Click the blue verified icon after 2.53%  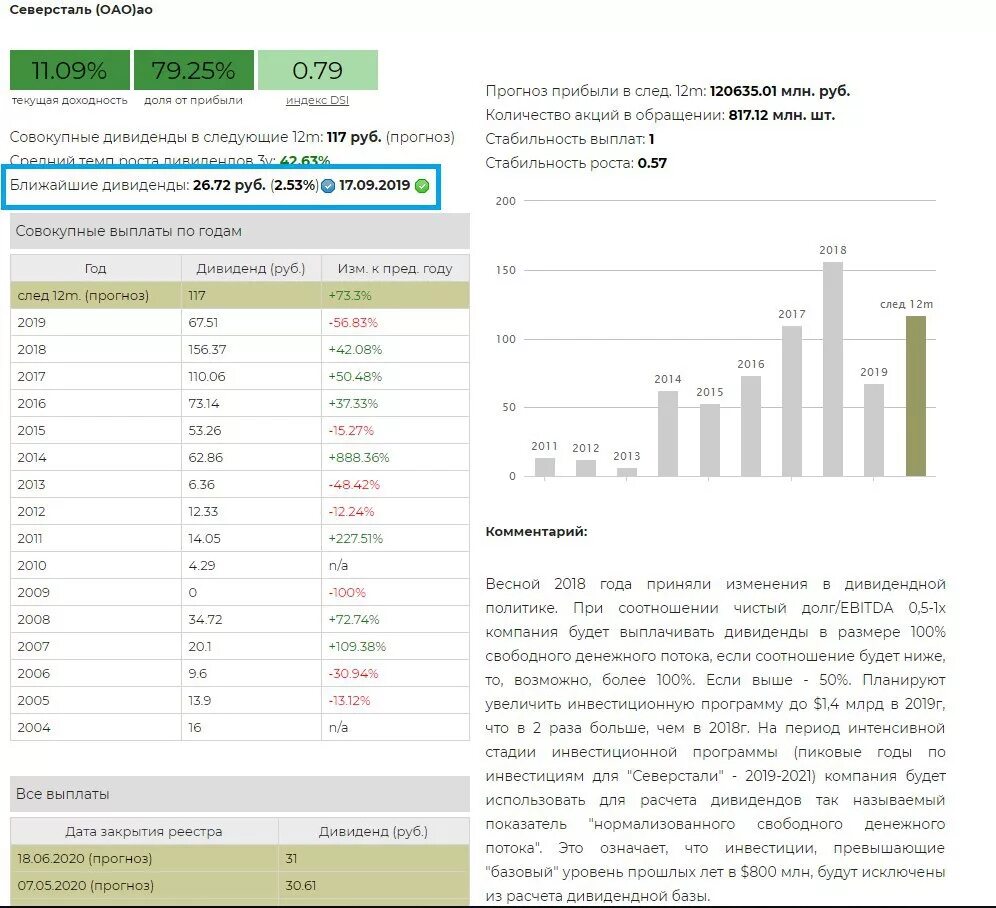(x=328, y=186)
